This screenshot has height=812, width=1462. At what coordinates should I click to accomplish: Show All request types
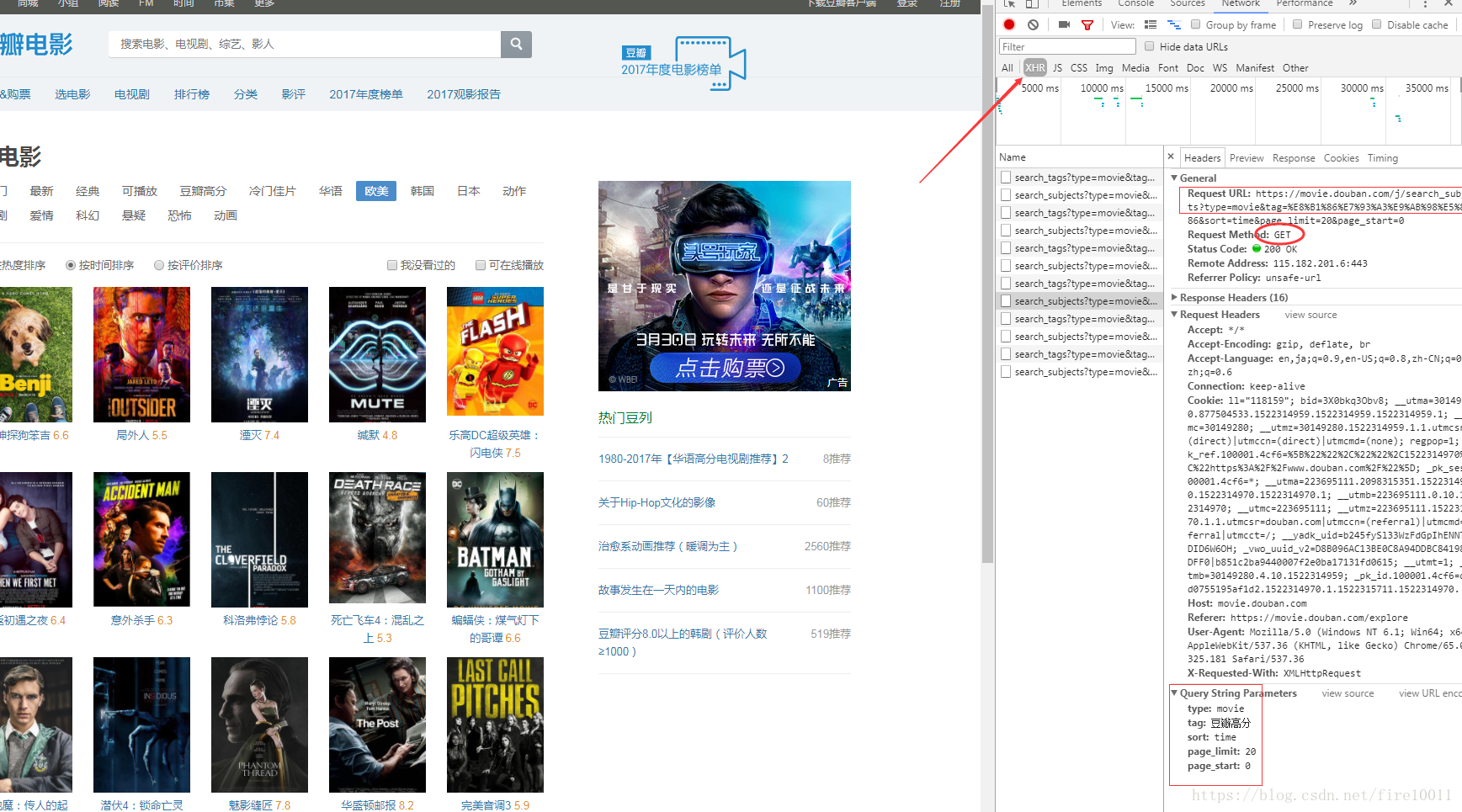click(x=1007, y=68)
